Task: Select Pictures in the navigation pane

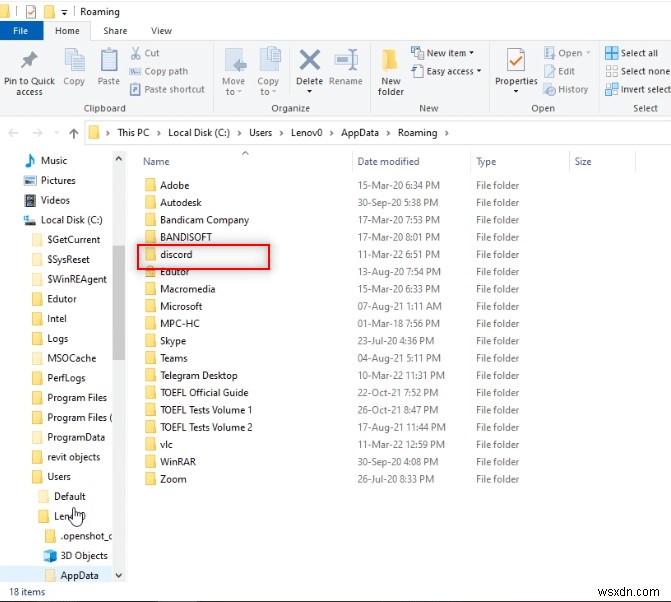Action: tap(50, 181)
